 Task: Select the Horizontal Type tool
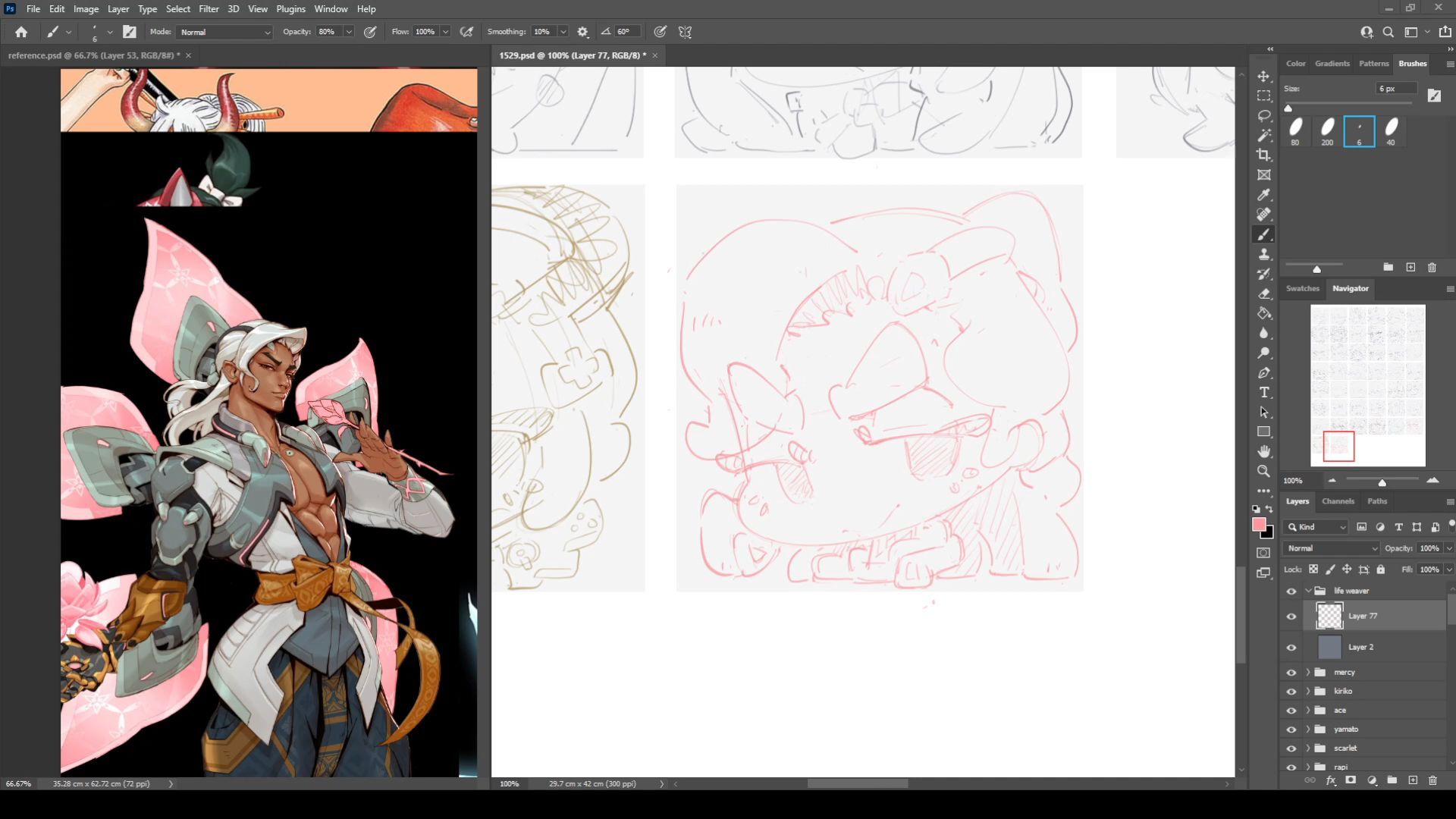click(x=1263, y=392)
